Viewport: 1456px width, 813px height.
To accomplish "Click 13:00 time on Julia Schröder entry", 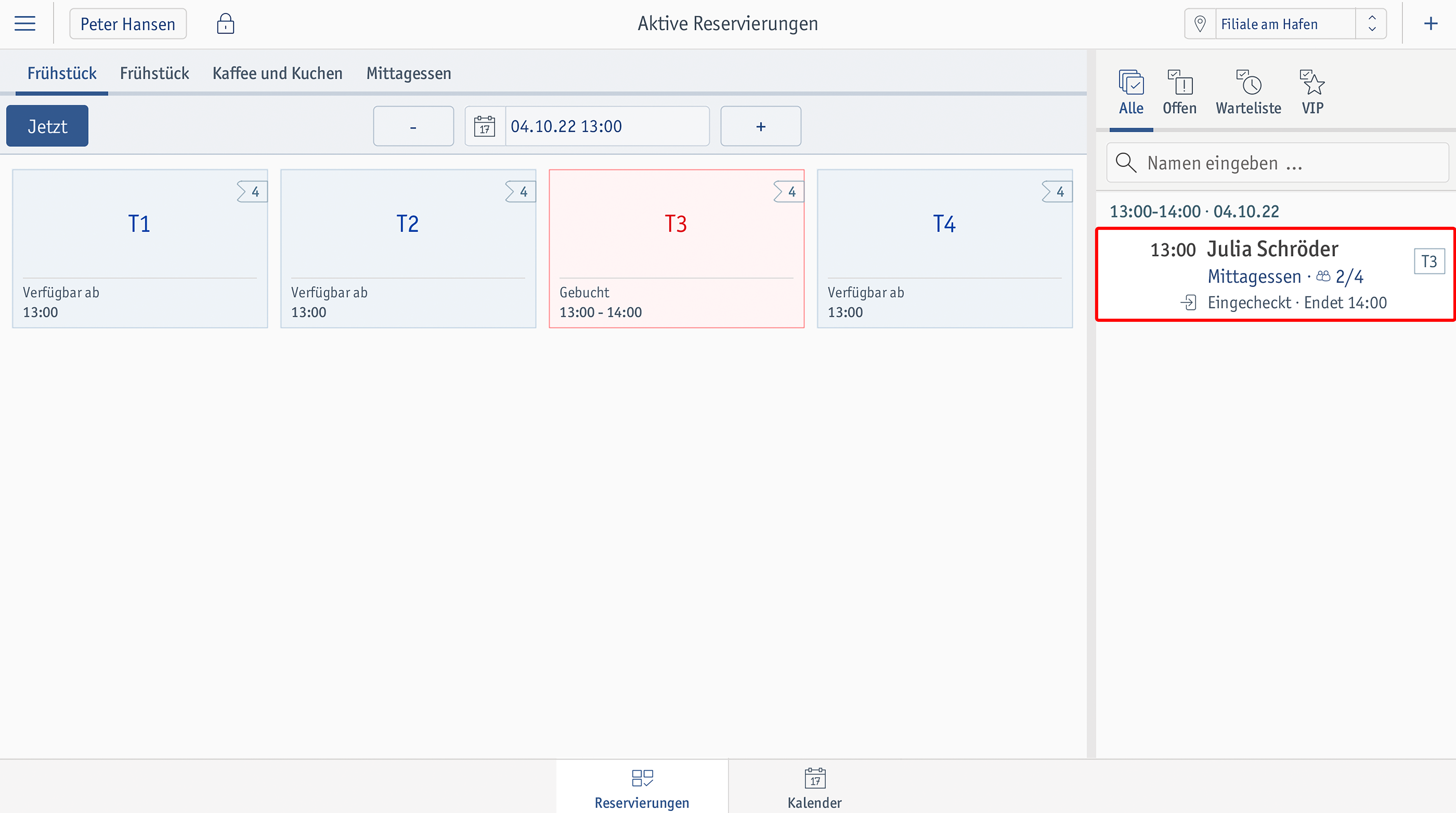I will pos(1173,250).
